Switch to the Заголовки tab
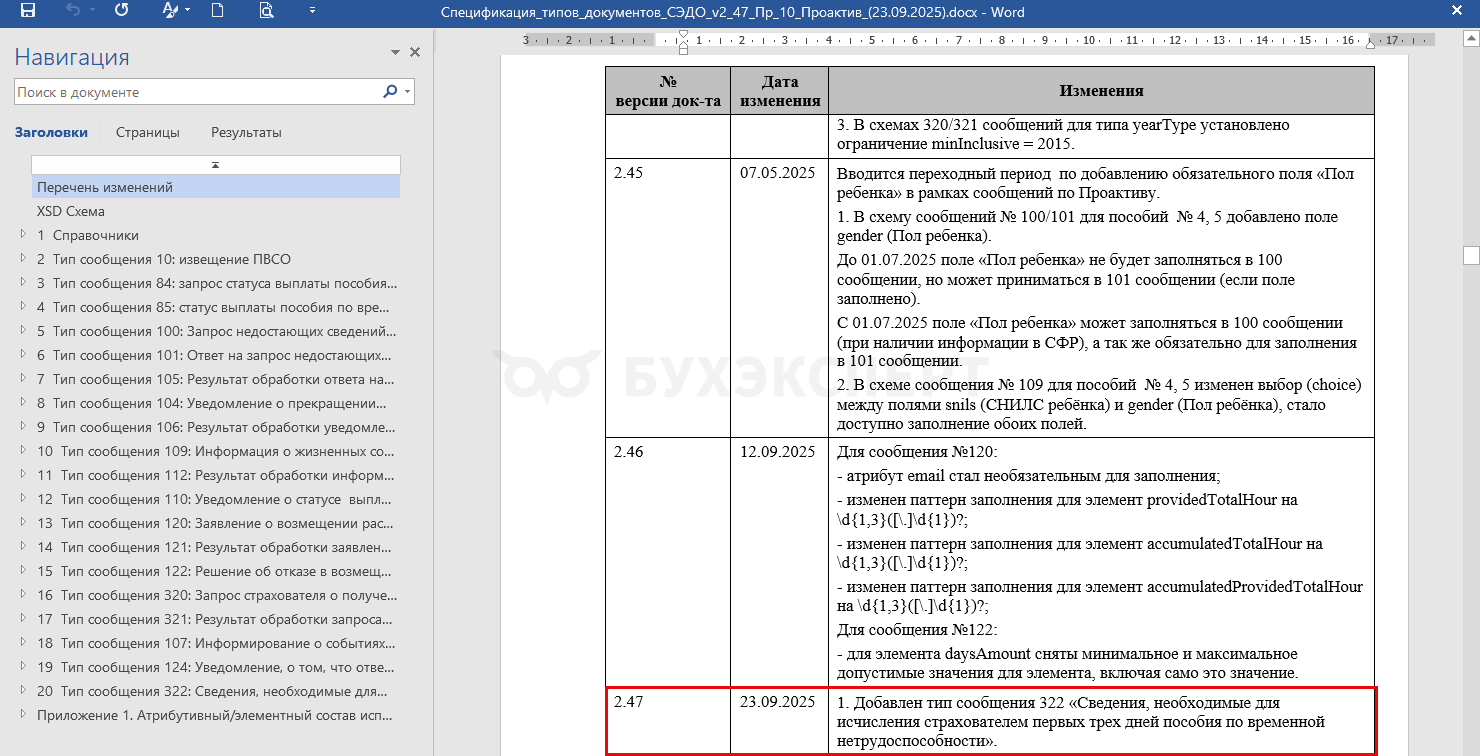Screen dimensions: 1480x756 [x=51, y=132]
